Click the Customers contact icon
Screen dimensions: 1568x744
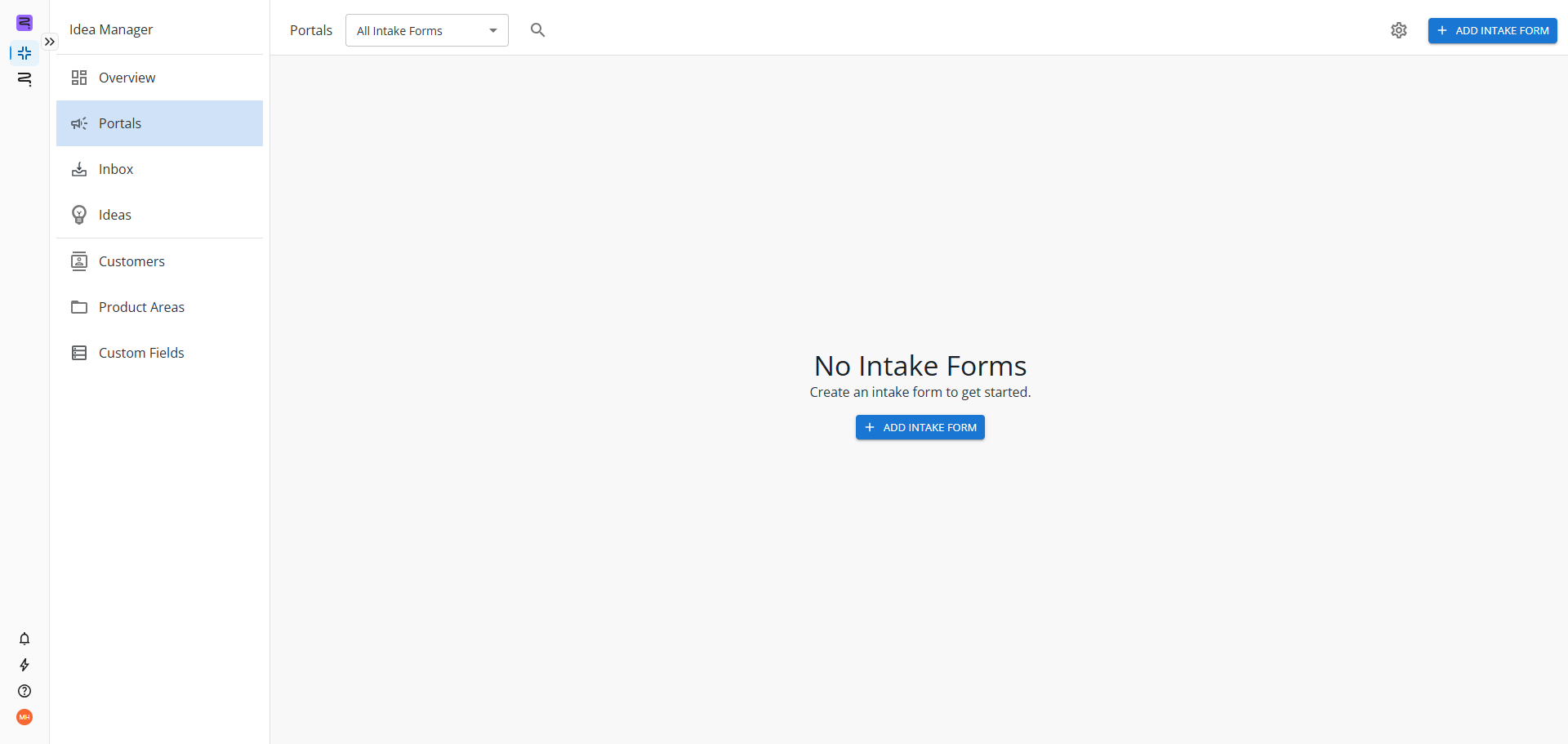click(x=79, y=261)
